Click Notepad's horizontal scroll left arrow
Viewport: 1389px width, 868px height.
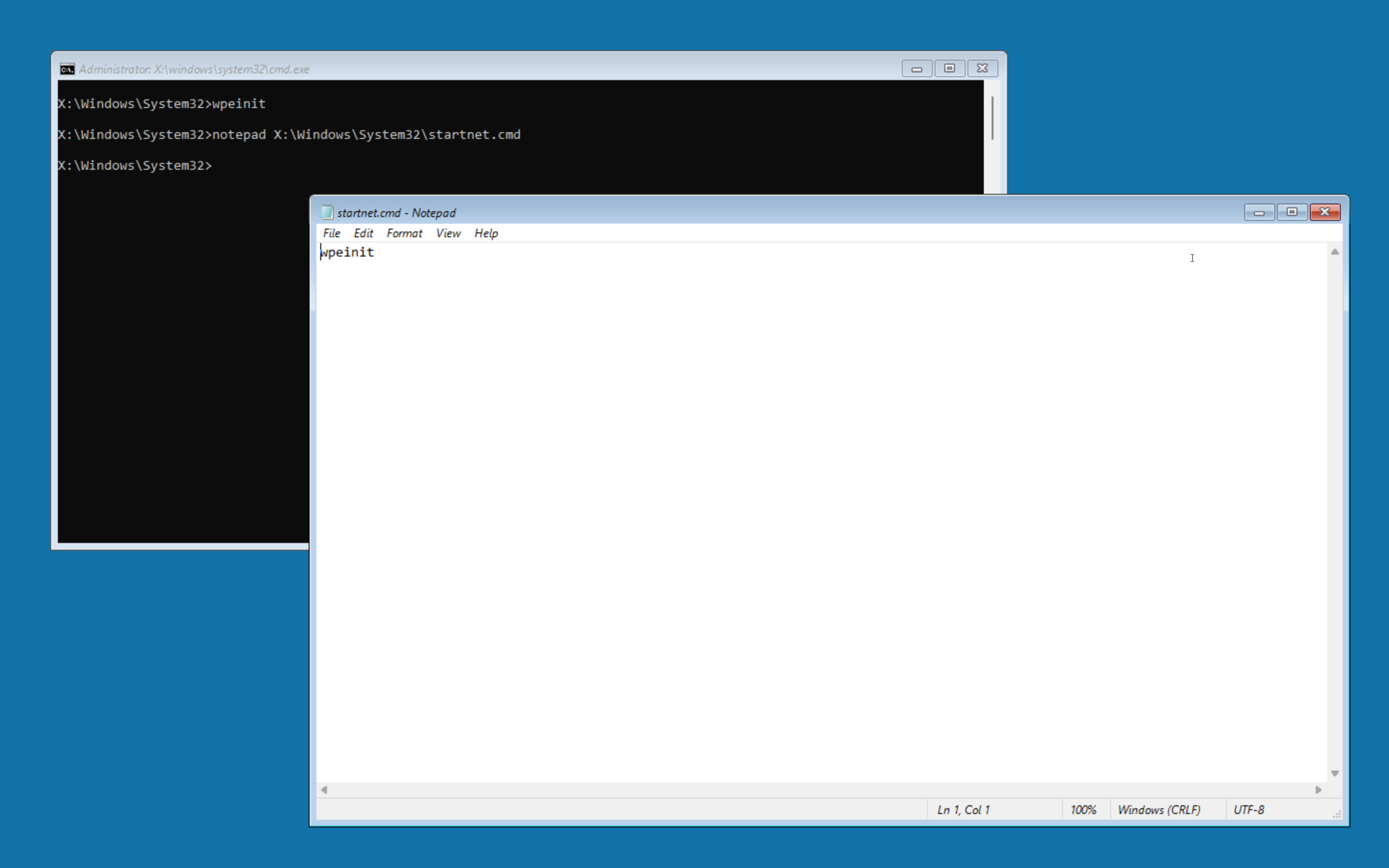(x=324, y=789)
